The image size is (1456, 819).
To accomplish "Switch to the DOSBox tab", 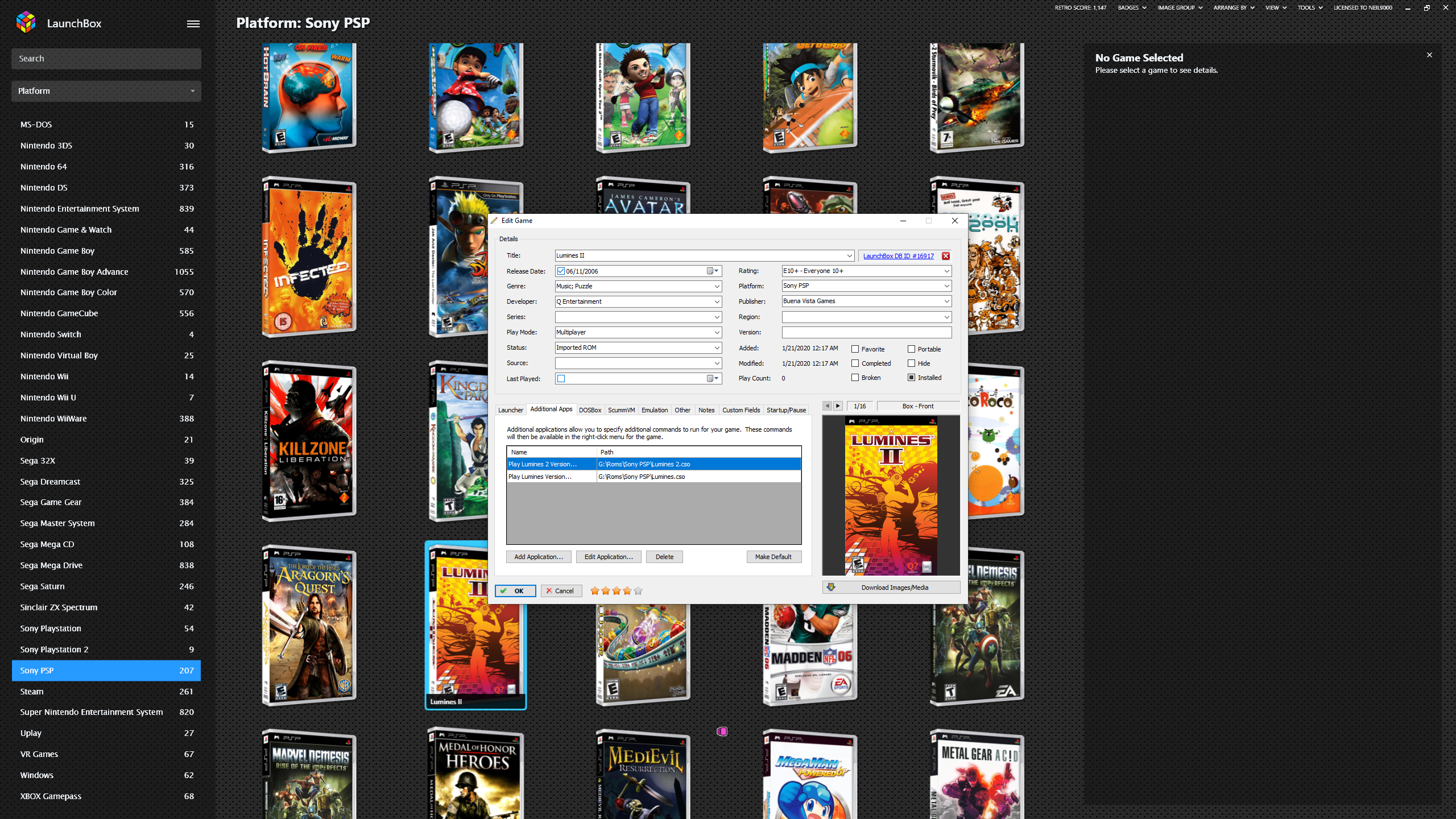I will tap(590, 410).
